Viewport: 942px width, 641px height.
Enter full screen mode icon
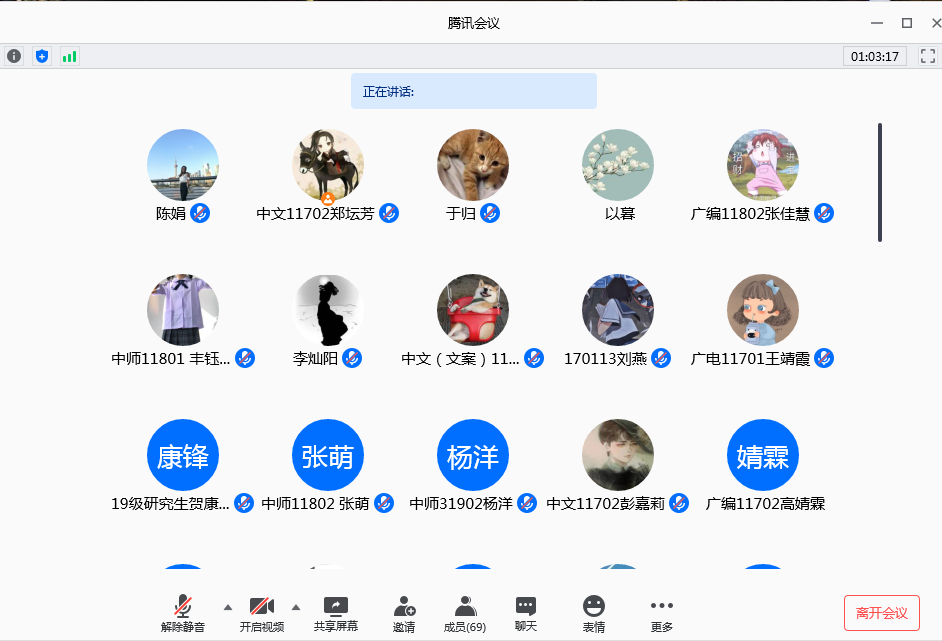click(x=927, y=56)
